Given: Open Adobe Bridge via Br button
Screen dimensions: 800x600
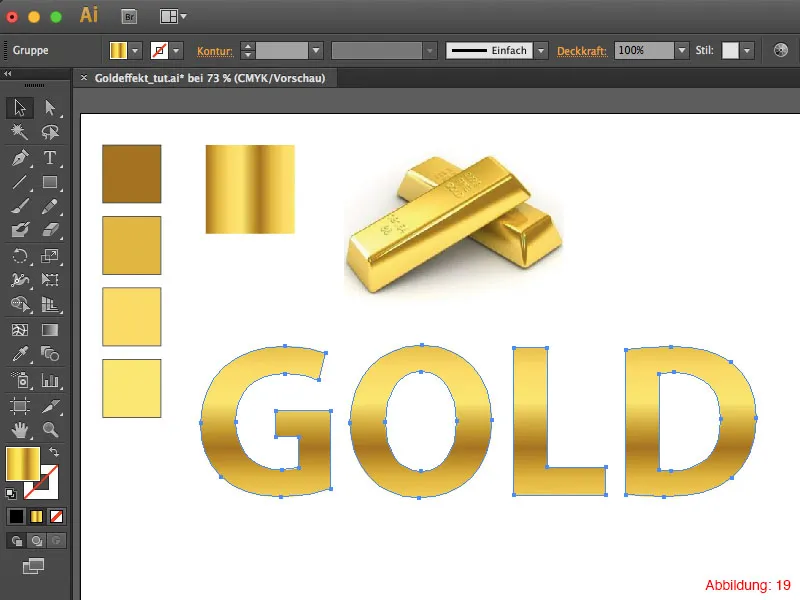Looking at the screenshot, I should coord(129,16).
